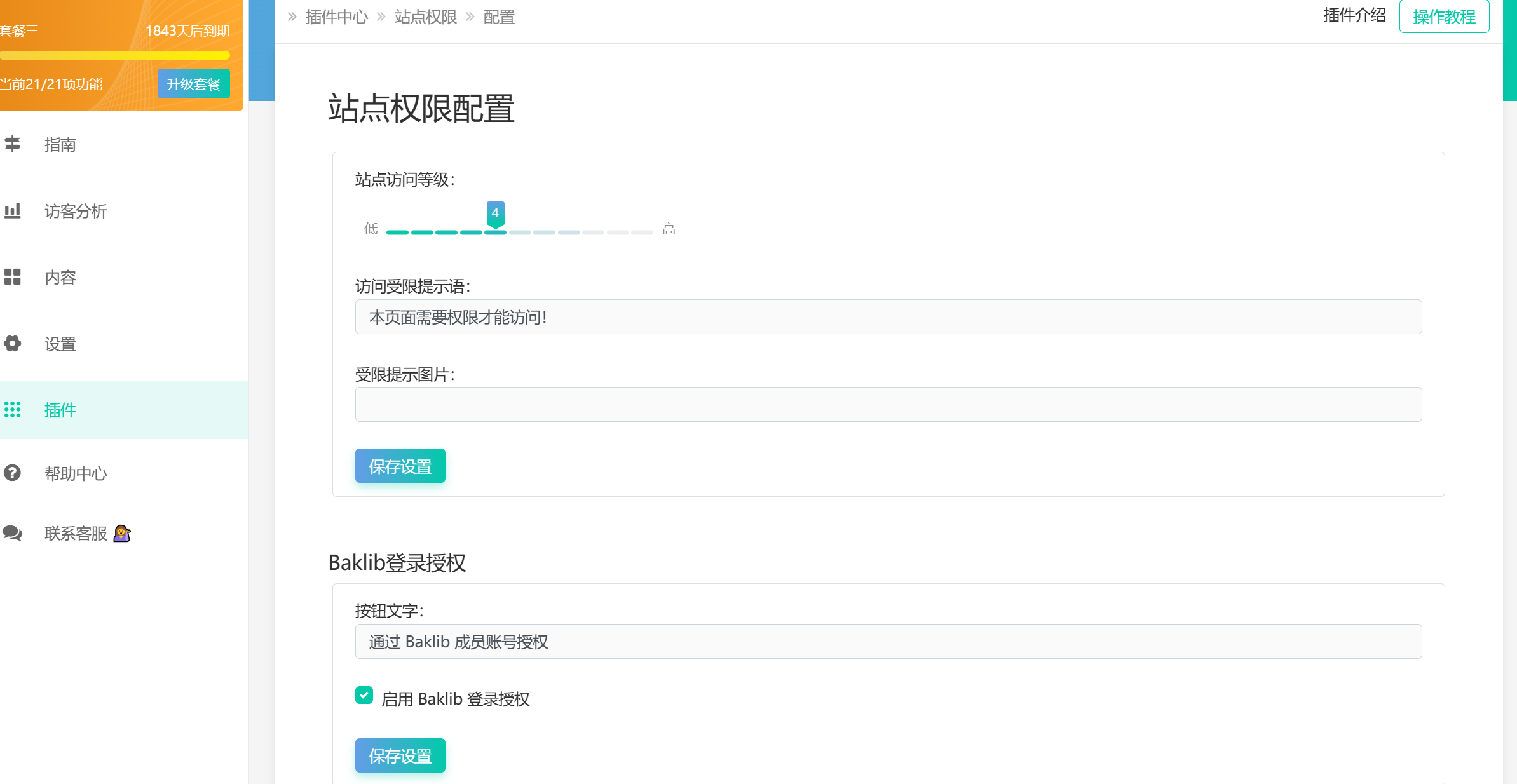Click the 内容 grid icon
The height and width of the screenshot is (784, 1517).
coord(12,277)
